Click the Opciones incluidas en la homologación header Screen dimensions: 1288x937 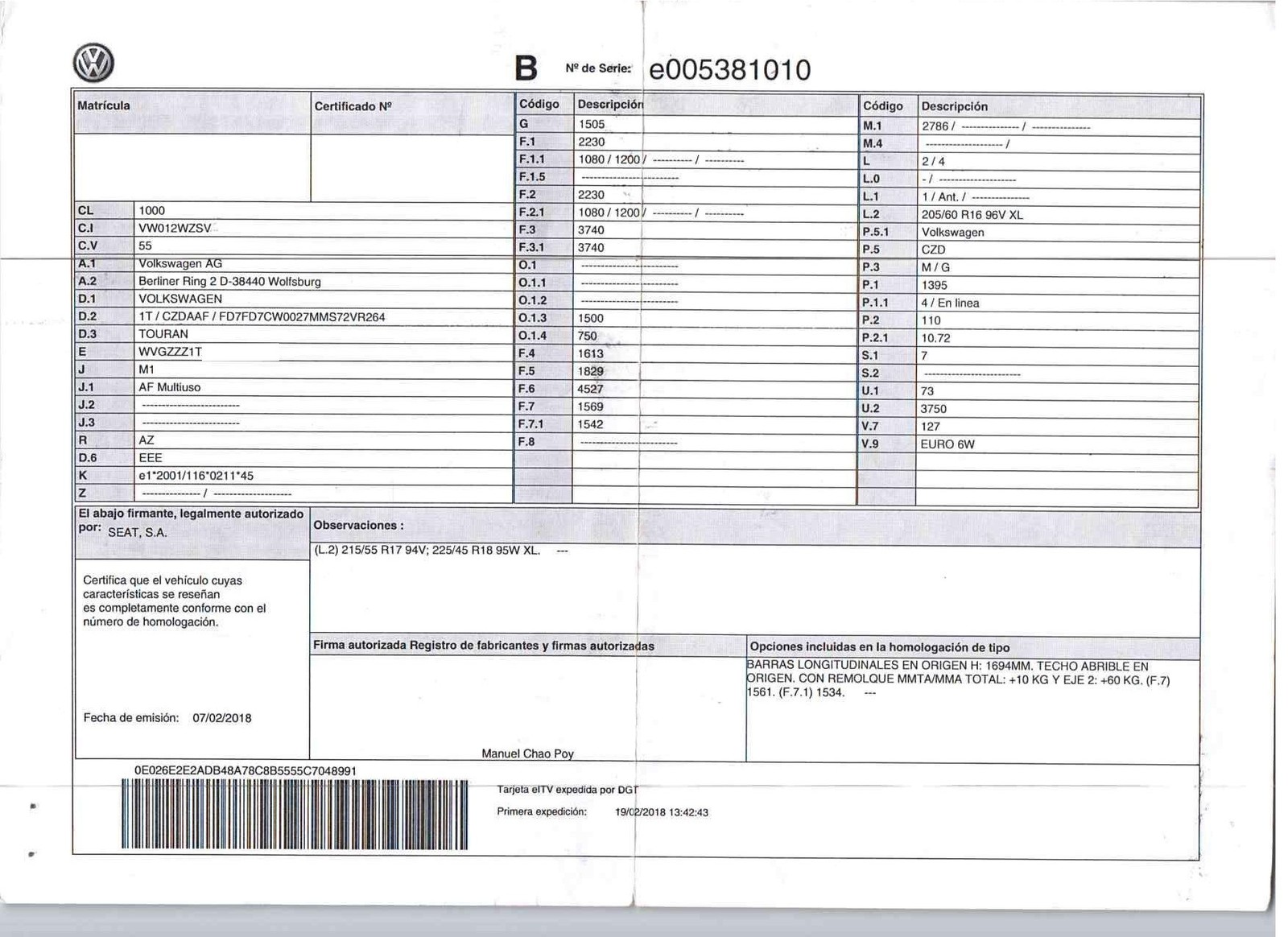tap(880, 647)
